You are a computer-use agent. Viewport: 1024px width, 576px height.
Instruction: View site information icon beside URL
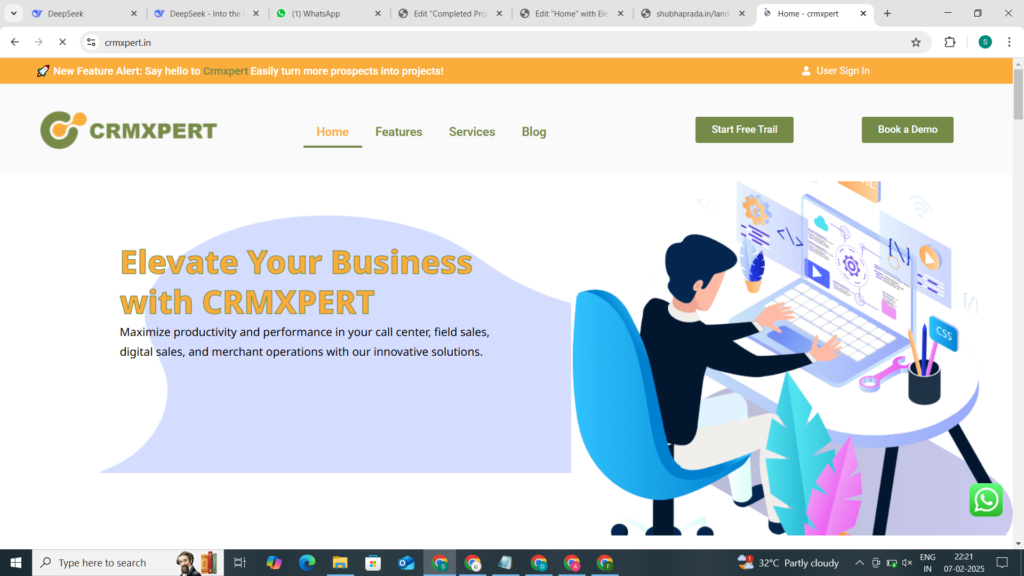pos(91,42)
